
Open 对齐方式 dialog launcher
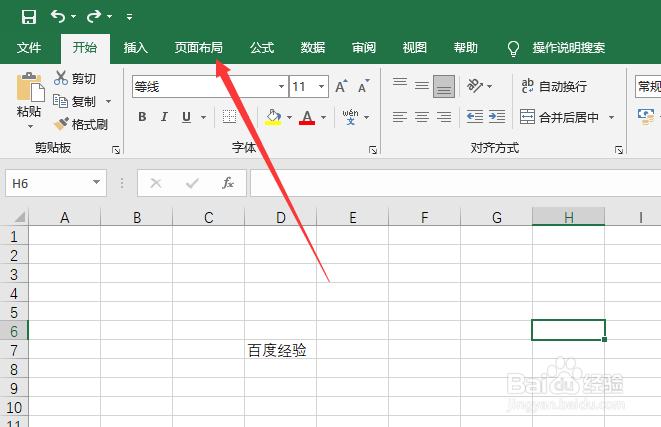(619, 150)
